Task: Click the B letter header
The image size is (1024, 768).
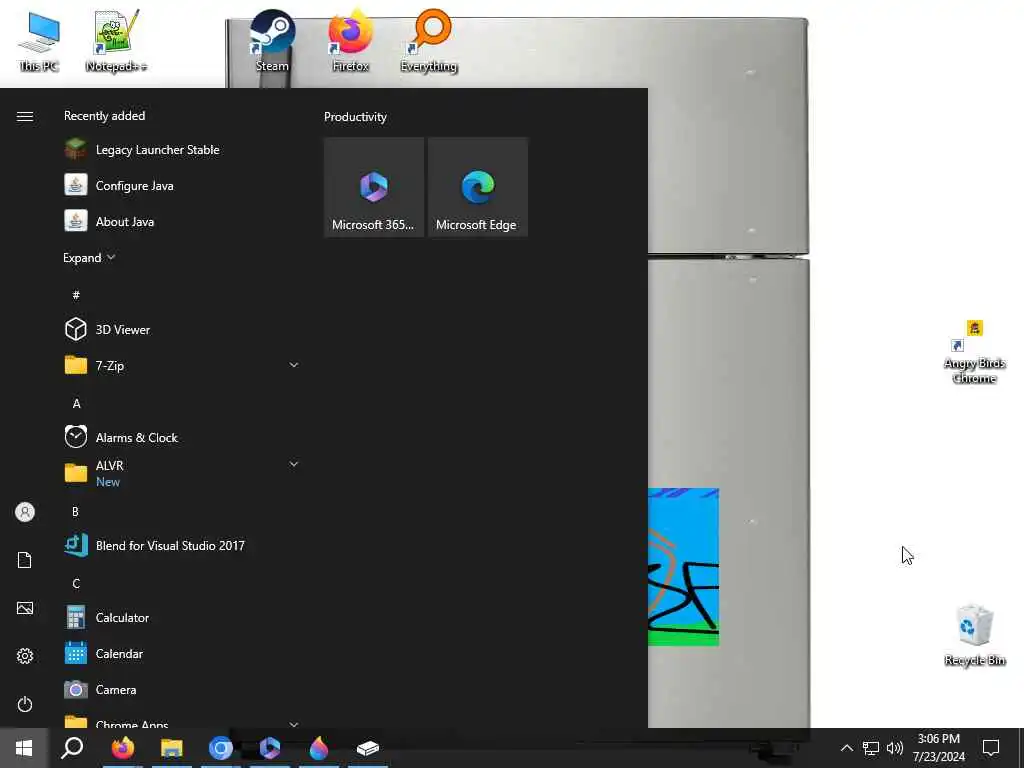Action: (75, 511)
